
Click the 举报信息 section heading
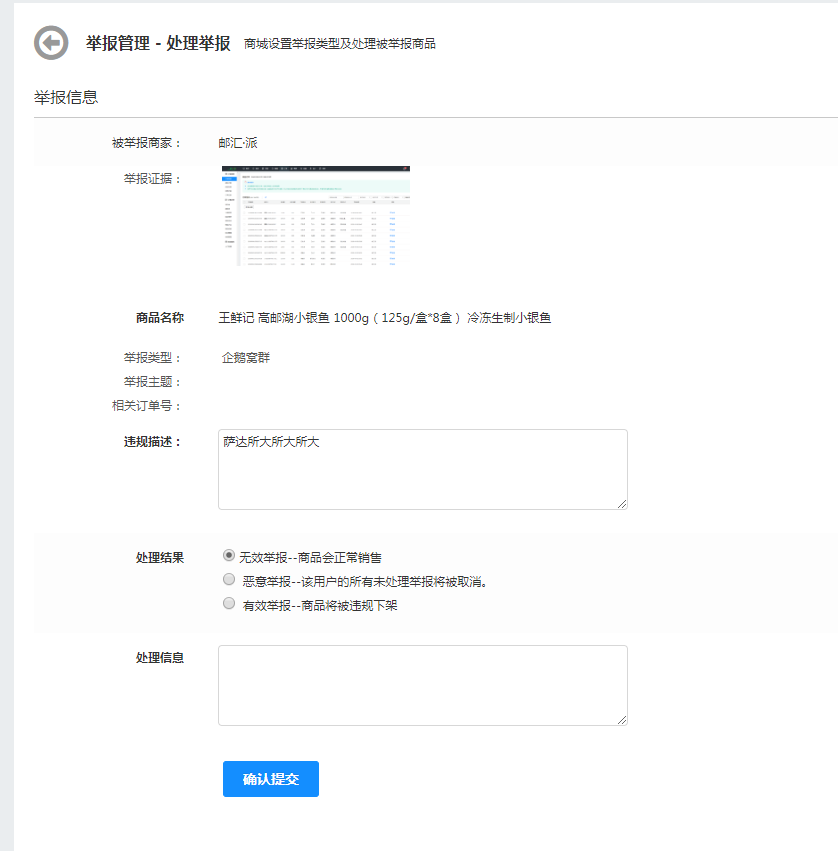tap(66, 98)
